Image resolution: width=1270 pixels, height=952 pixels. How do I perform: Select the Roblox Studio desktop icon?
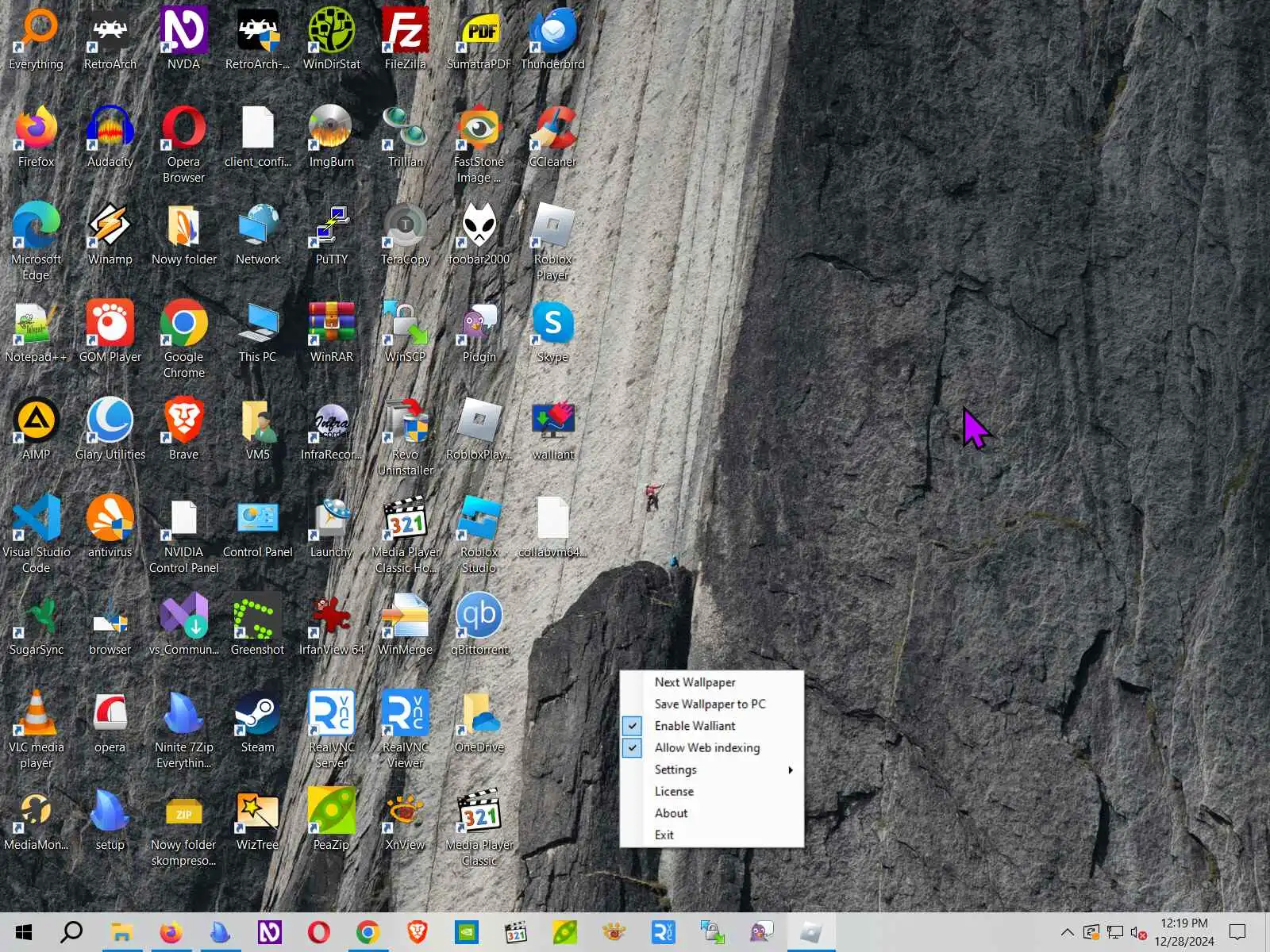pyautogui.click(x=479, y=534)
